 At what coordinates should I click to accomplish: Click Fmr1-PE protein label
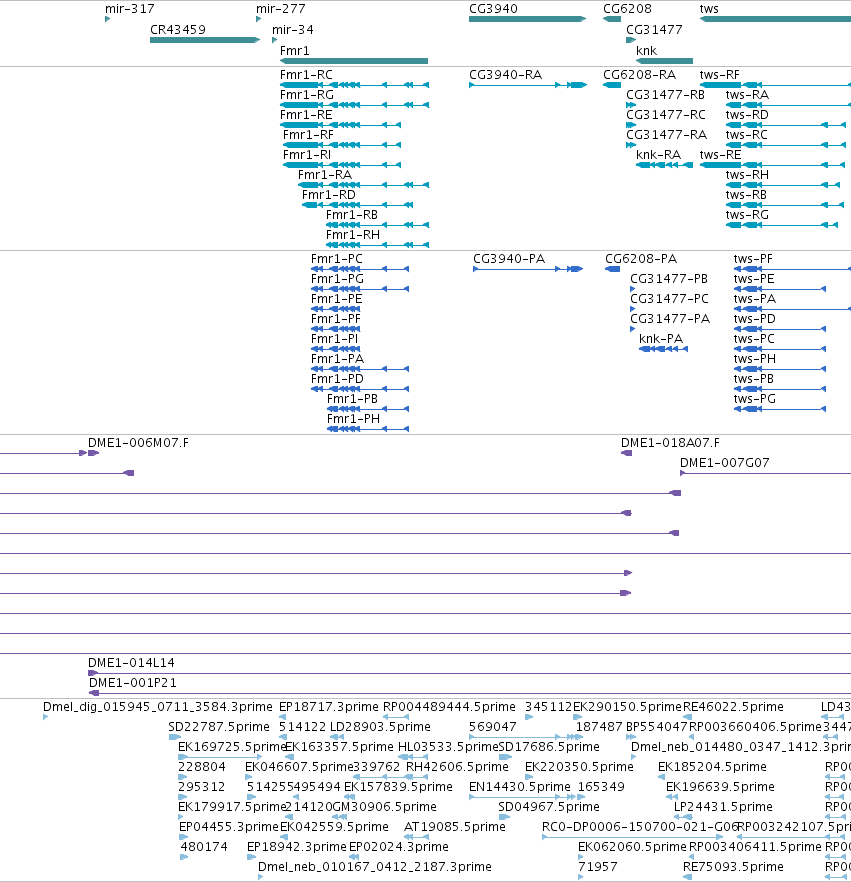337,299
